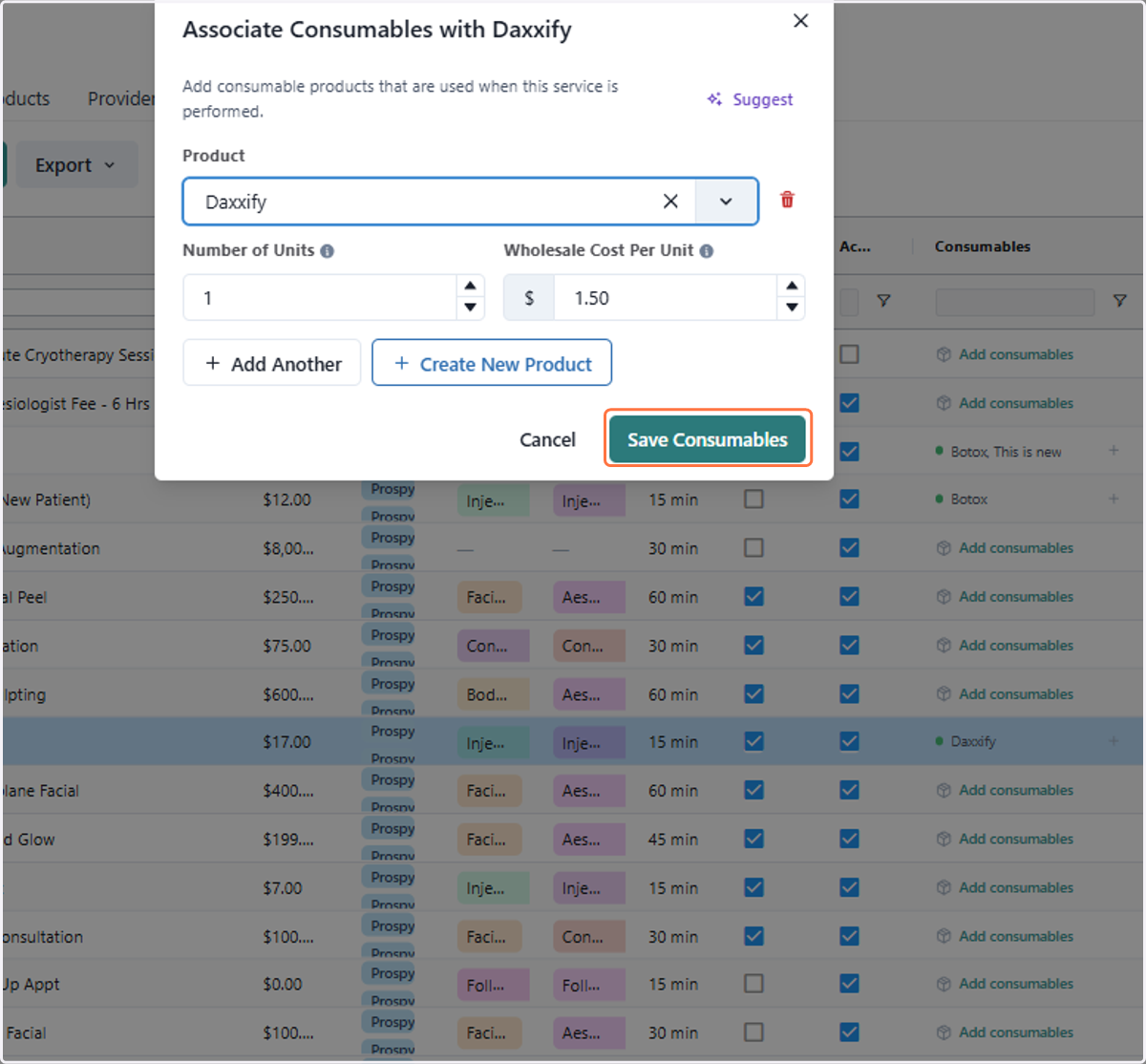Close the Associate Consumables dialog
This screenshot has width=1146, height=1064.
[800, 21]
